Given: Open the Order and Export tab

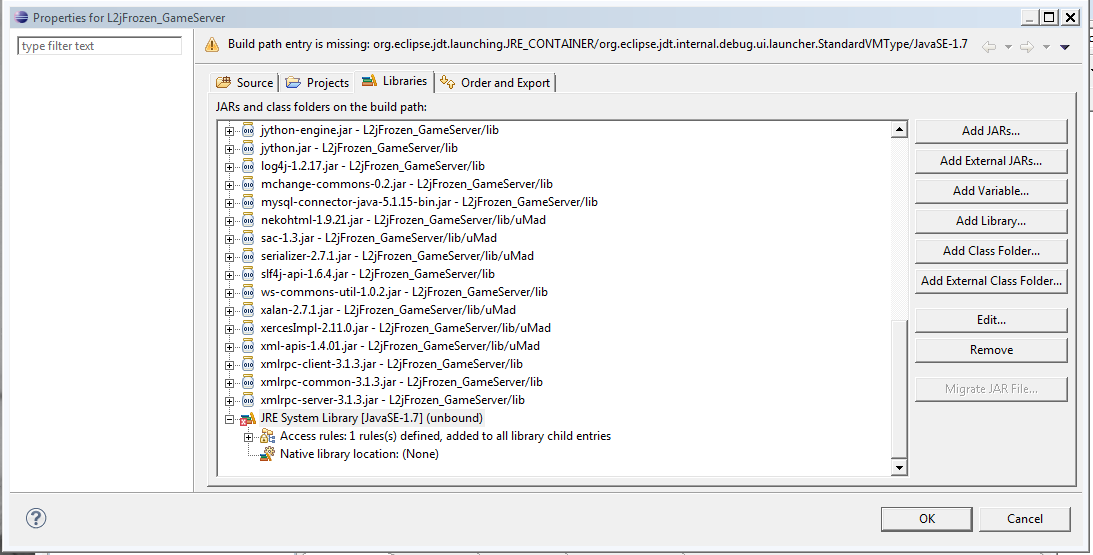Looking at the screenshot, I should click(x=495, y=82).
